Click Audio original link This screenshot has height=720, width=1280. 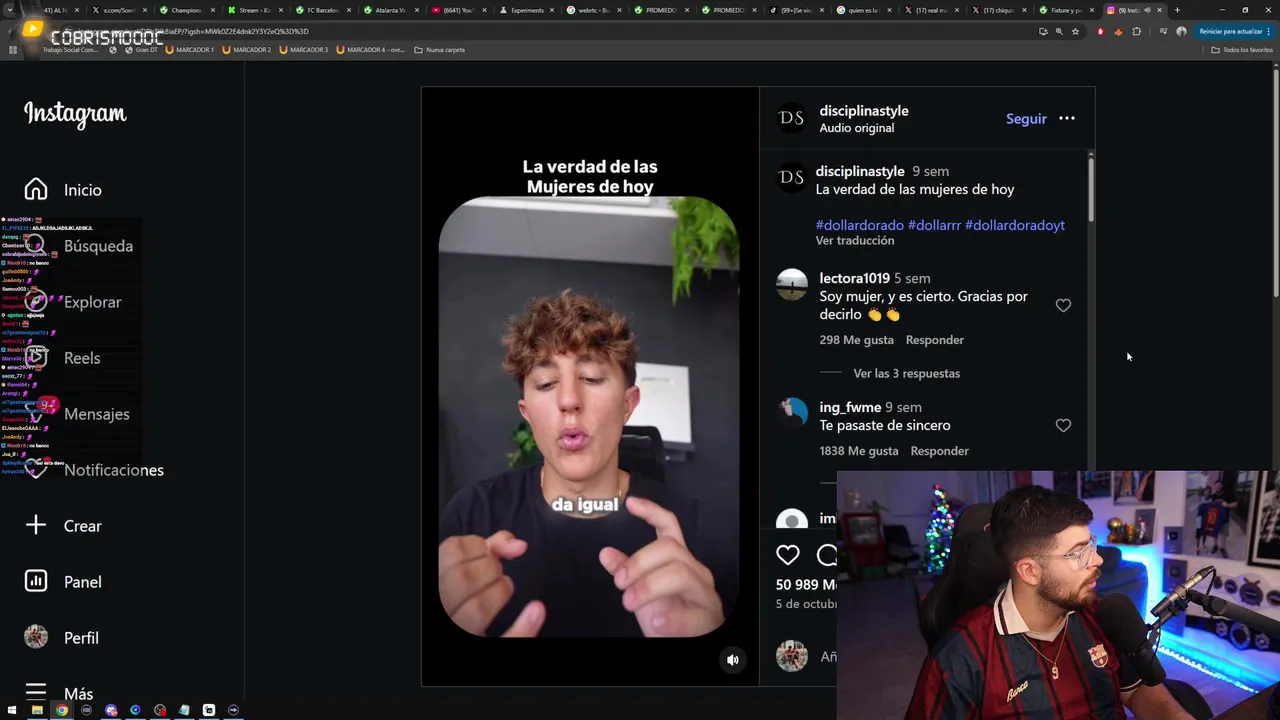tap(857, 128)
